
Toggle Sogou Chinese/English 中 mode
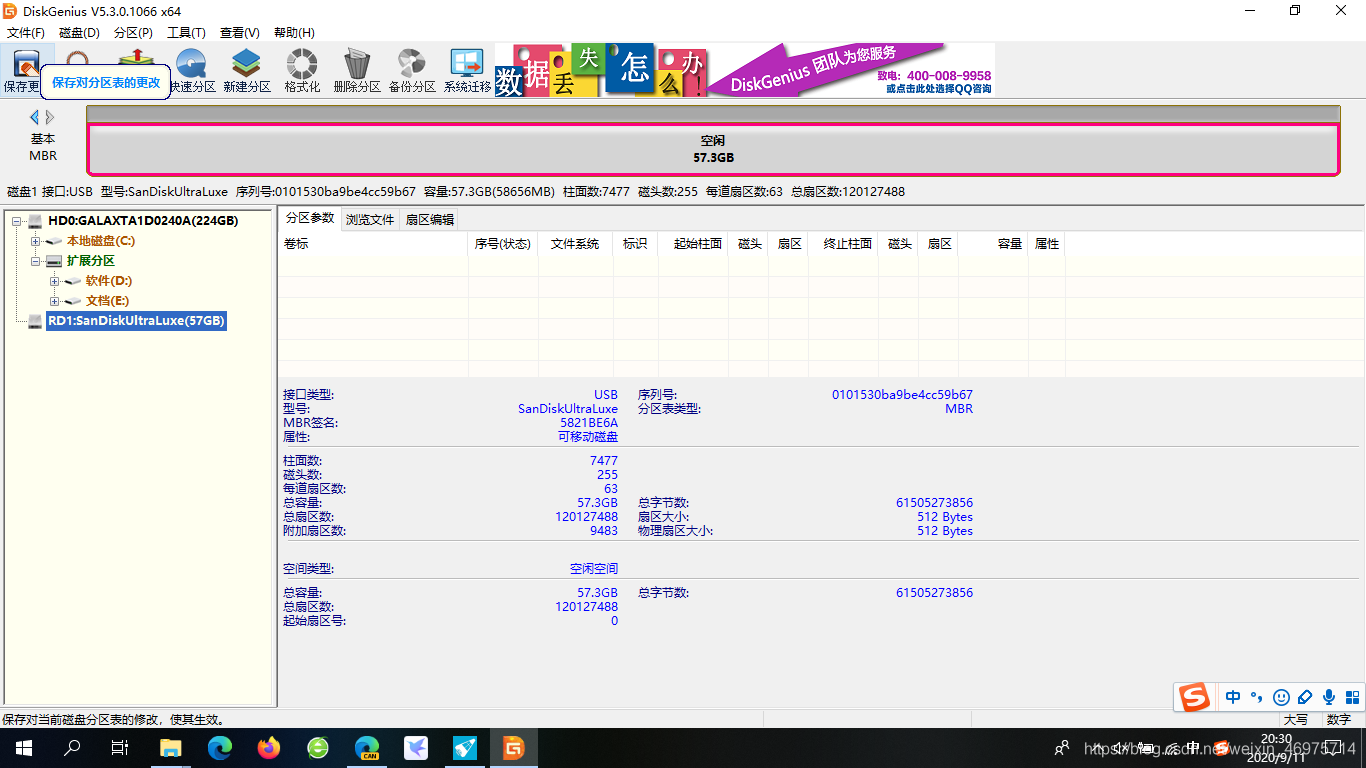(1233, 697)
